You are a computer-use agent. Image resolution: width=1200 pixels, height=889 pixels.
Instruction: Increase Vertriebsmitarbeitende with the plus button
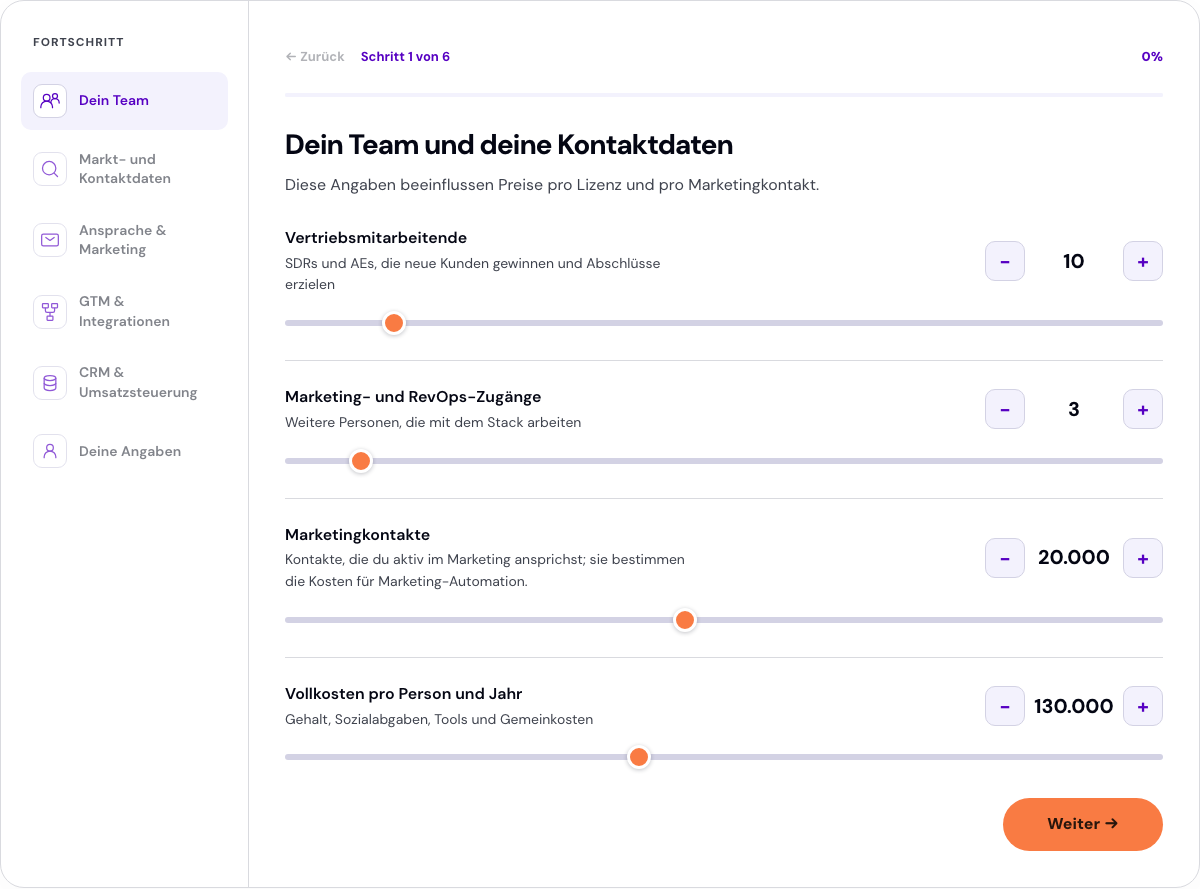(1143, 262)
